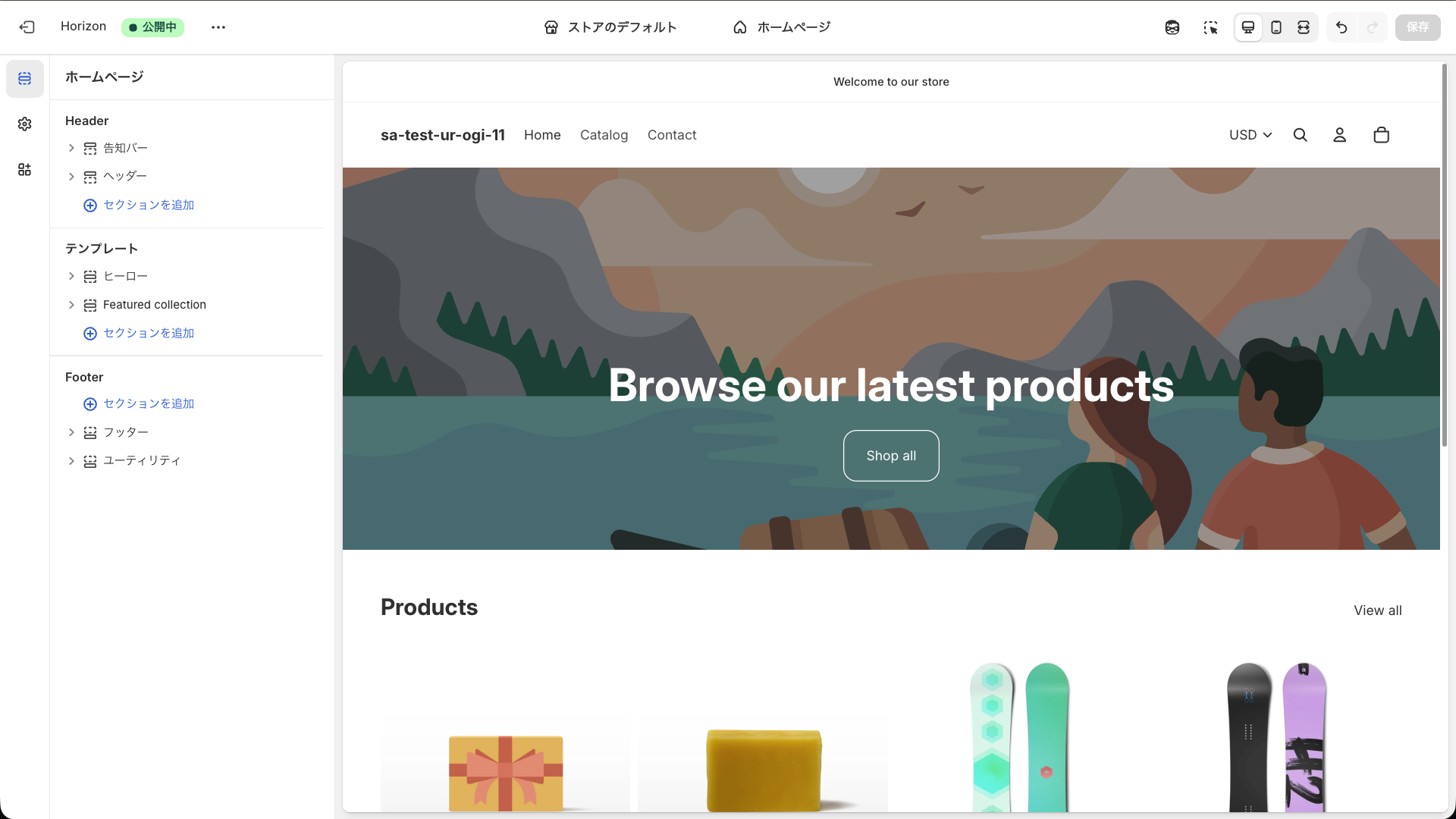1456x819 pixels.
Task: Toggle fullscreen preview icon
Action: coord(1304,27)
